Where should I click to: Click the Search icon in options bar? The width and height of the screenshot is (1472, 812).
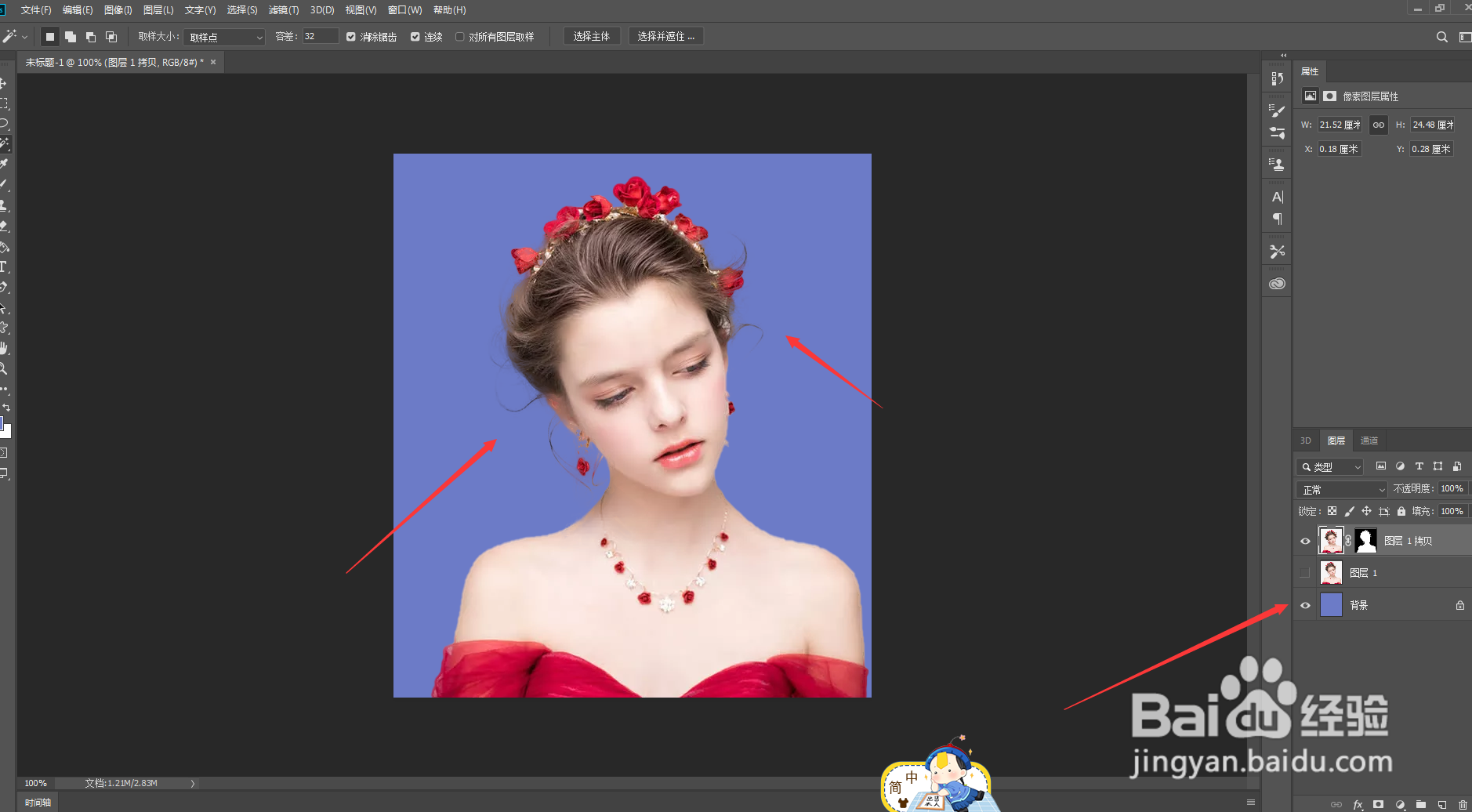1441,37
